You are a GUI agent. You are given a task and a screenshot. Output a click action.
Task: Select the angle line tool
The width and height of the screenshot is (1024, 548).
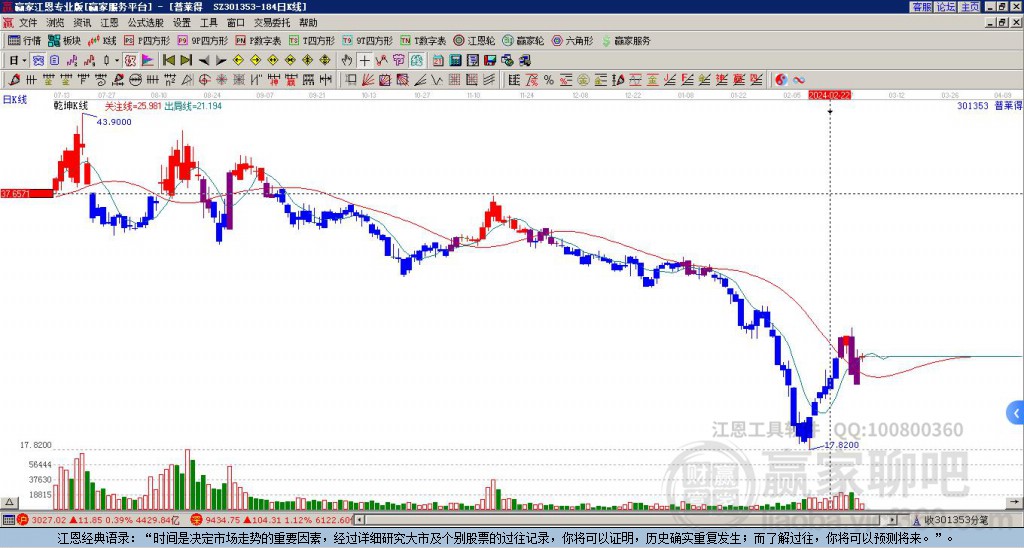coord(420,80)
